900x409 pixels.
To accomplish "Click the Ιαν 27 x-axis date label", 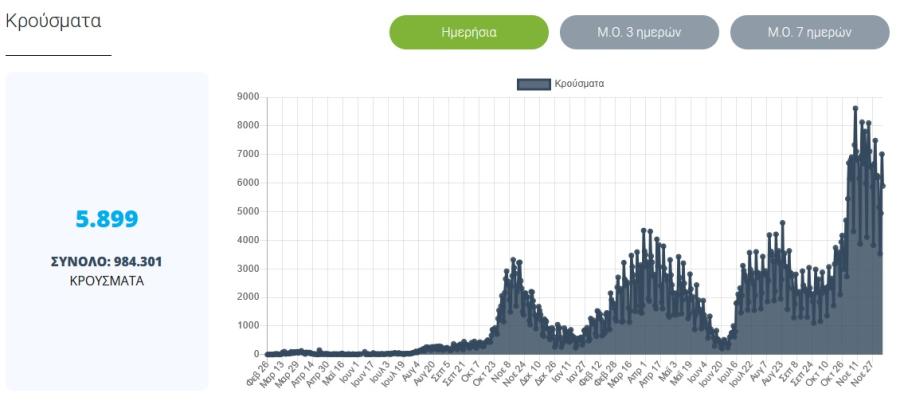I will click(x=575, y=374).
